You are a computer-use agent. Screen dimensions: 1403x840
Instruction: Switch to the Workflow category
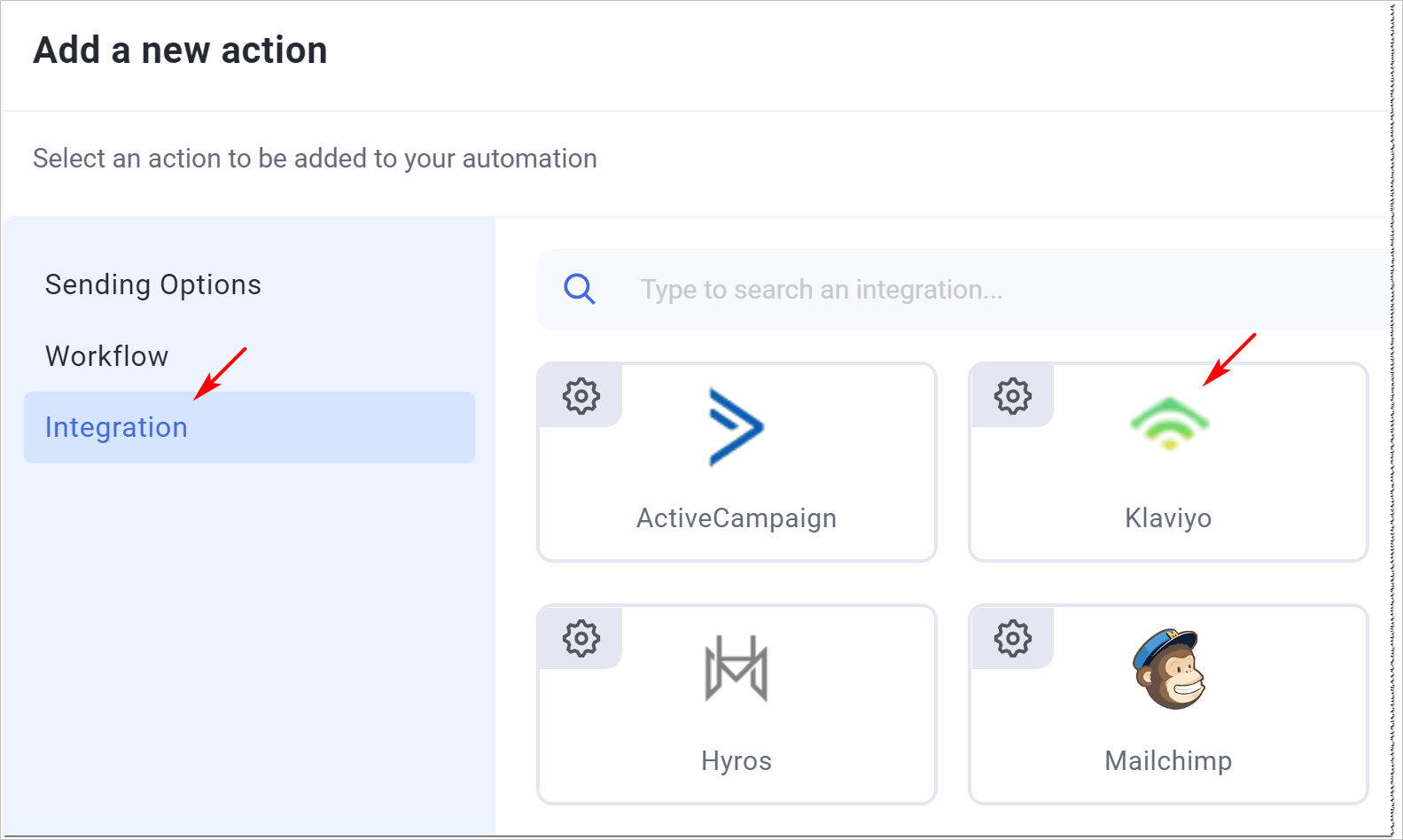pos(107,356)
